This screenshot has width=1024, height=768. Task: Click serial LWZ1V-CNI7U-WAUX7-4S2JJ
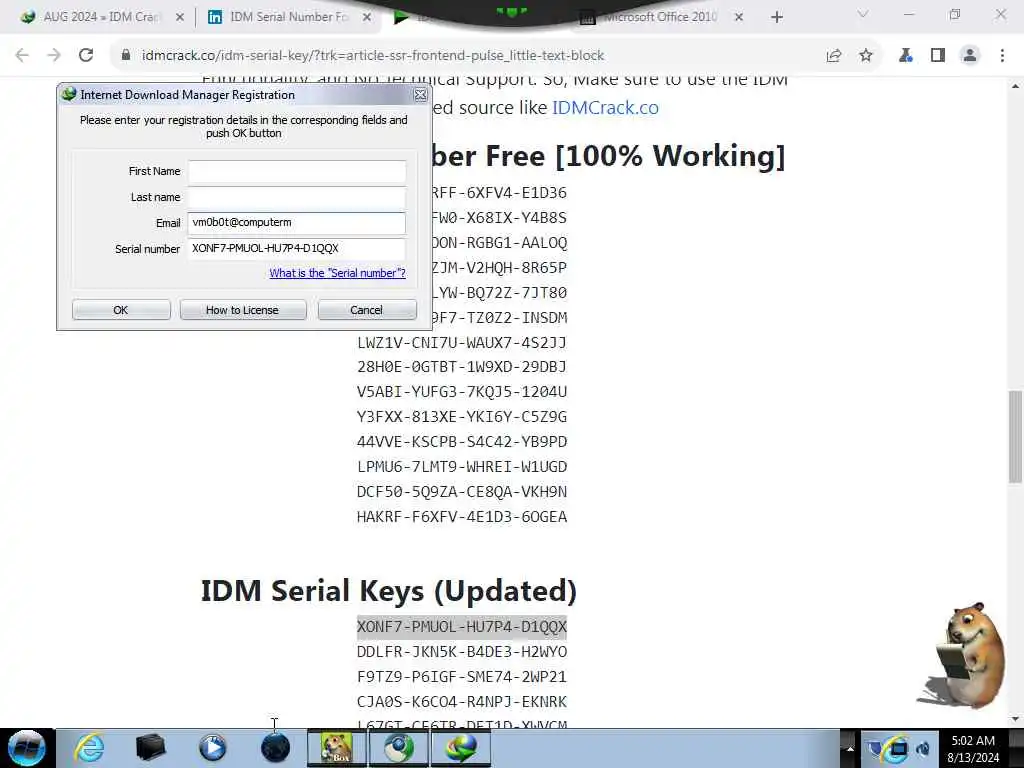tap(462, 342)
